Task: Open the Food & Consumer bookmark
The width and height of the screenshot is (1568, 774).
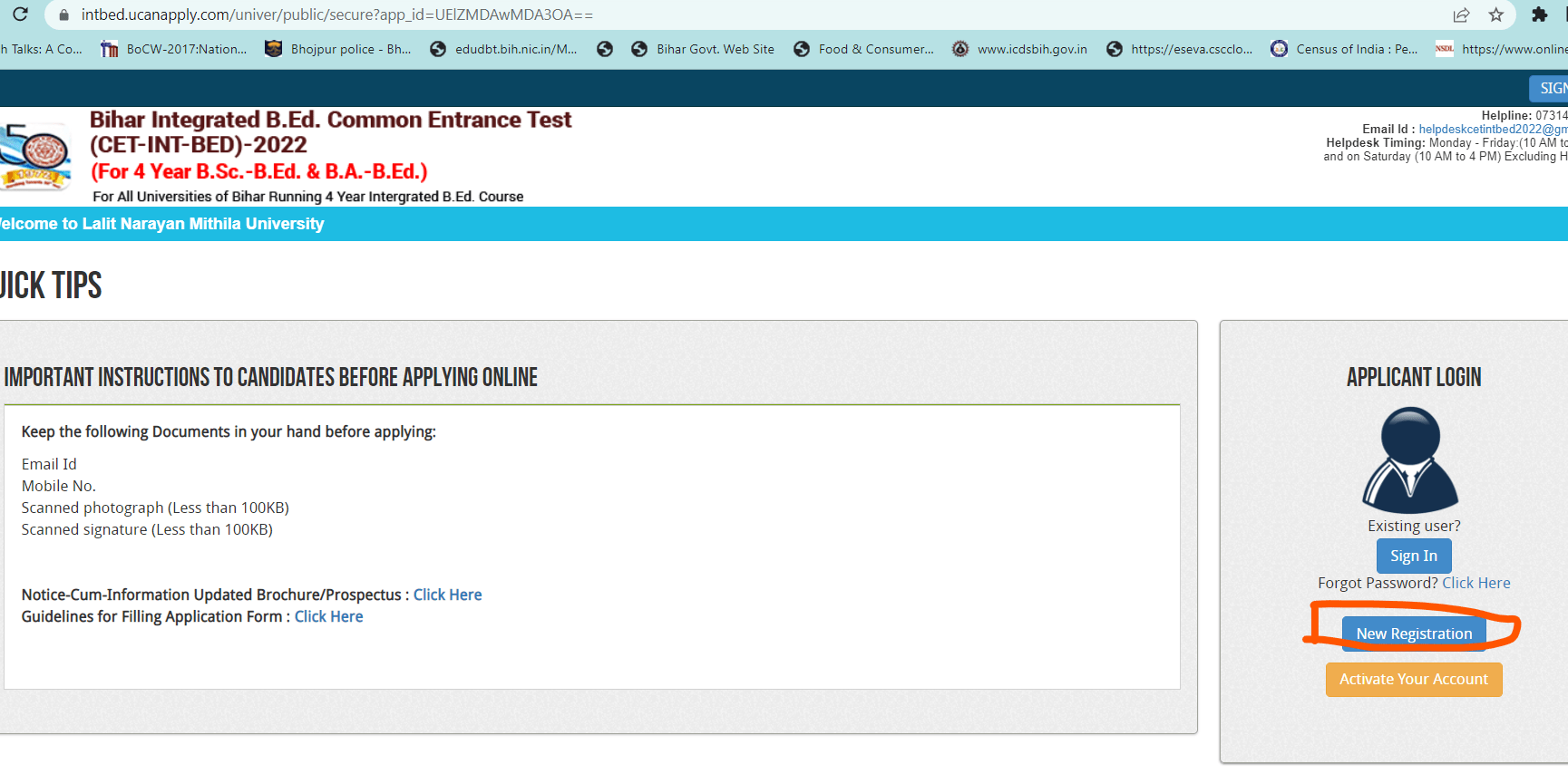Action: point(863,49)
